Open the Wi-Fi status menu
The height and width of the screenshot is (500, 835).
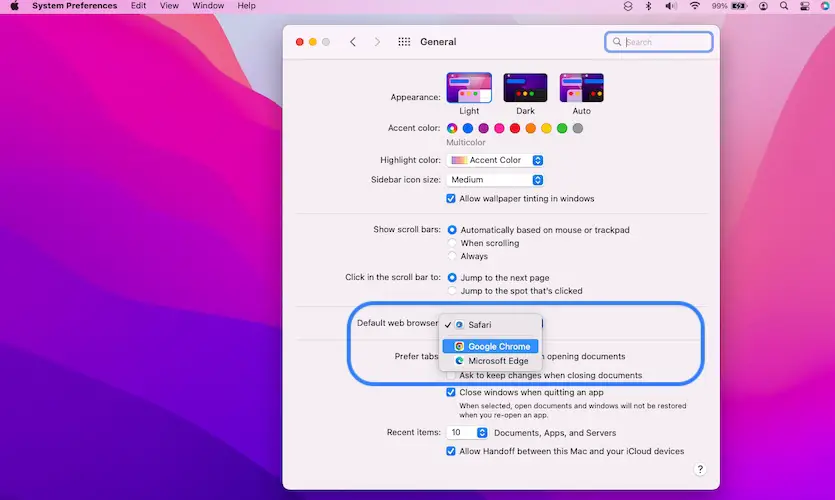pos(694,6)
